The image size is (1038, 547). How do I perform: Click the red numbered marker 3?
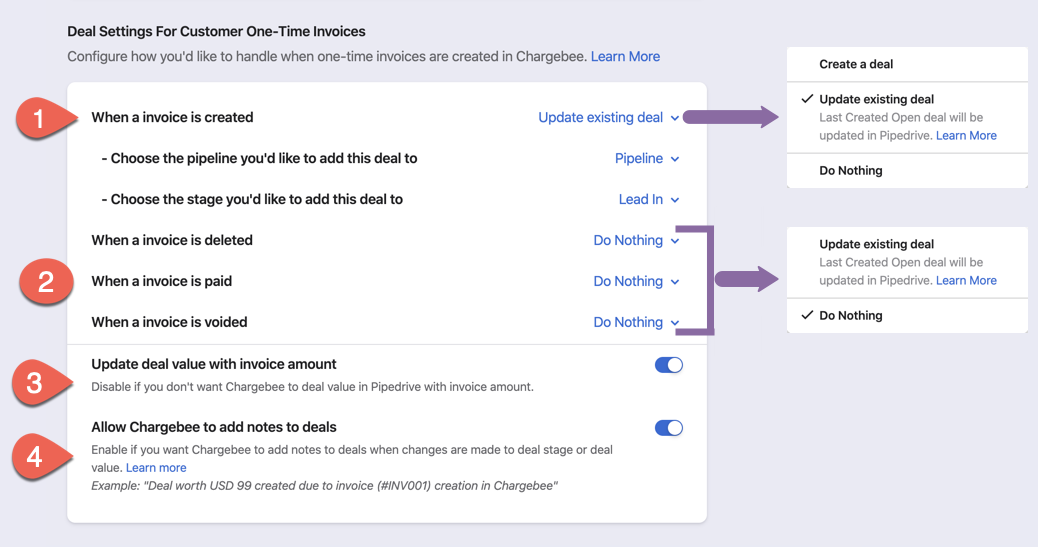coord(35,383)
